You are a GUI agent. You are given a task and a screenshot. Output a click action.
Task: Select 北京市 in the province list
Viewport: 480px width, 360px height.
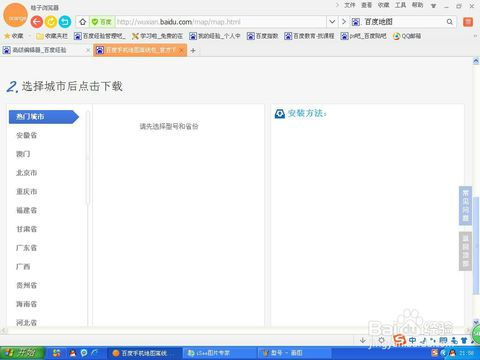tap(27, 173)
